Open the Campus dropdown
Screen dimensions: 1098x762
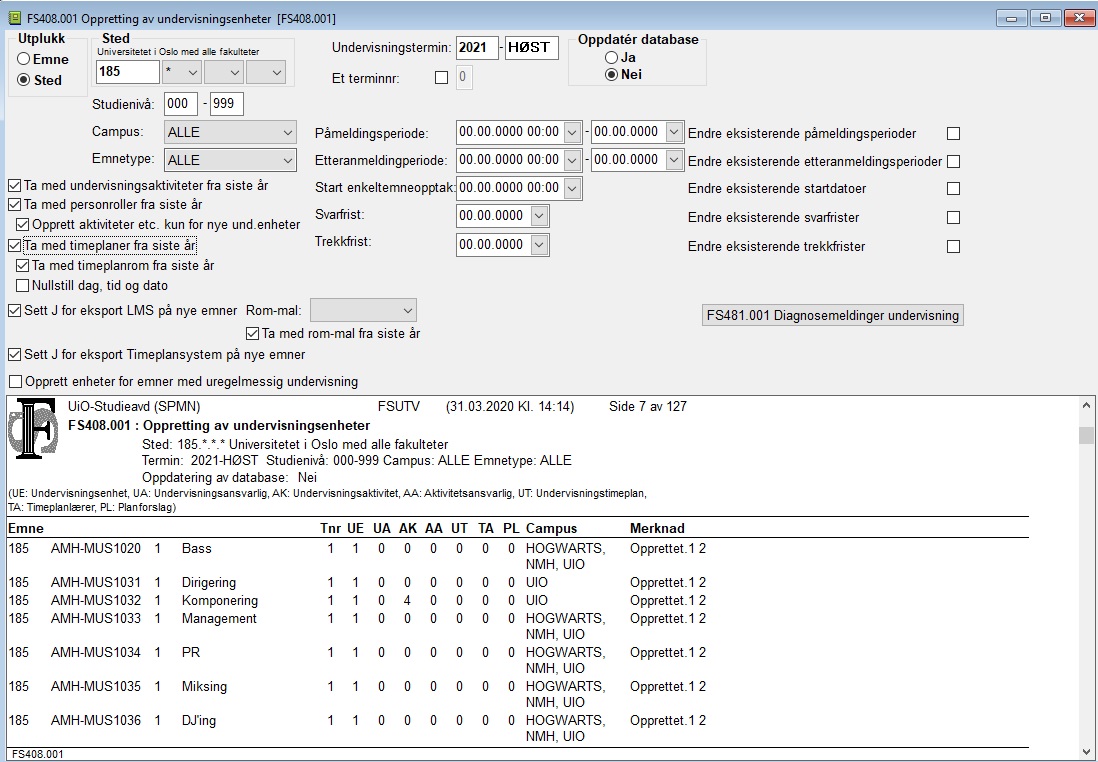(230, 132)
